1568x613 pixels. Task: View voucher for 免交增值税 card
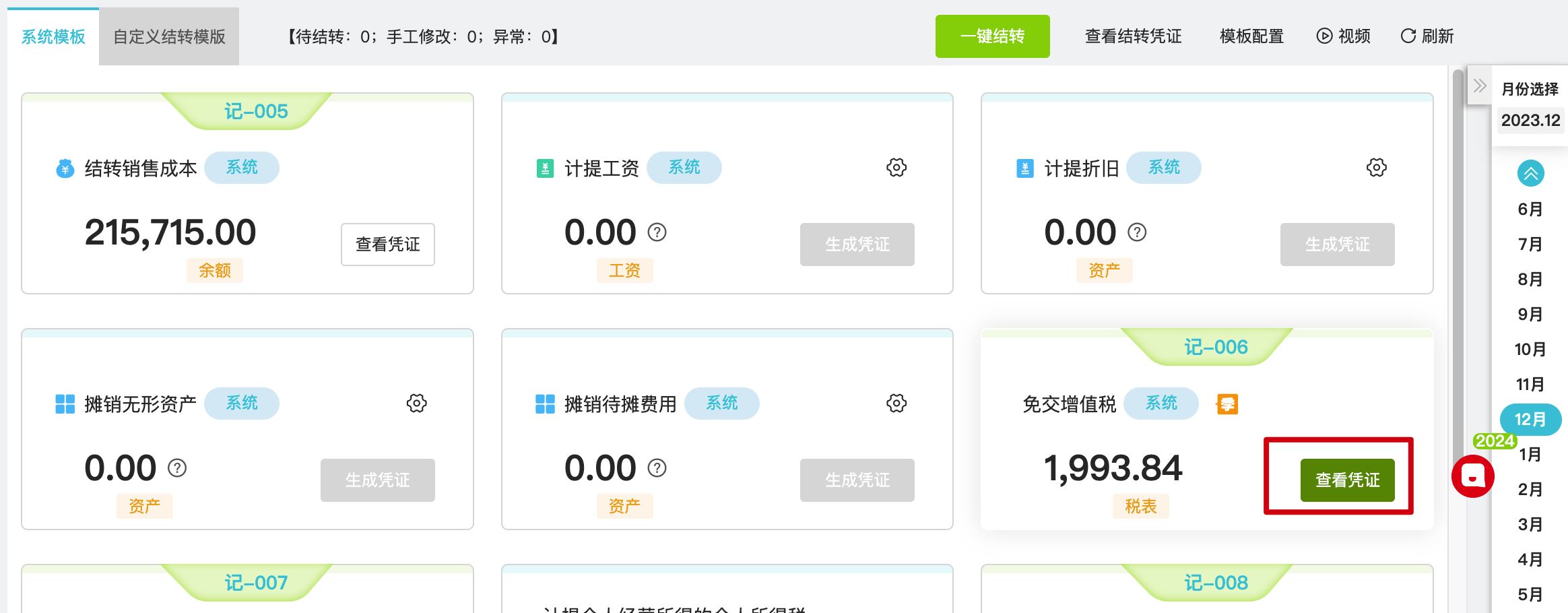point(1347,480)
